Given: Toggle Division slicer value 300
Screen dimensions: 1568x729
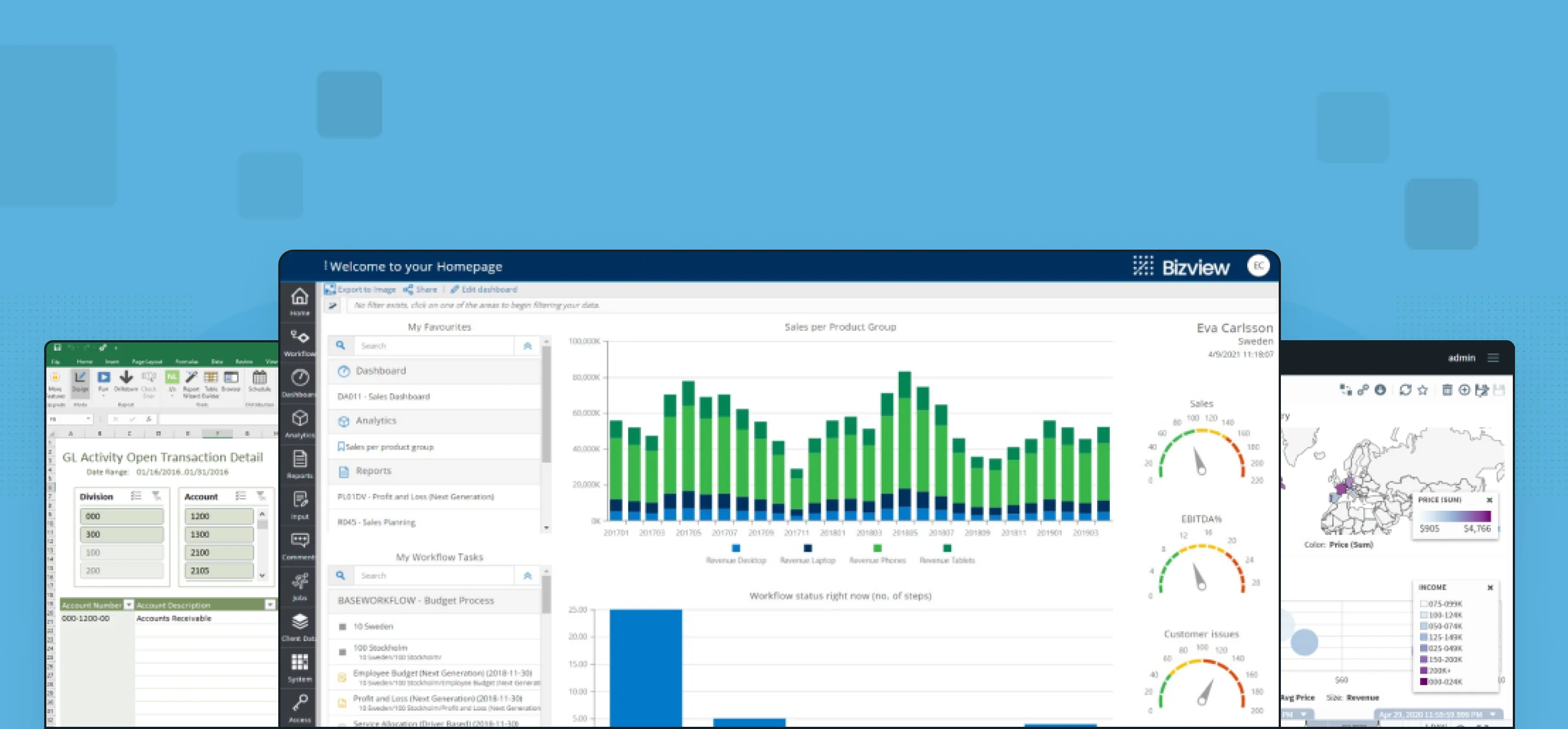Looking at the screenshot, I should pos(121,534).
